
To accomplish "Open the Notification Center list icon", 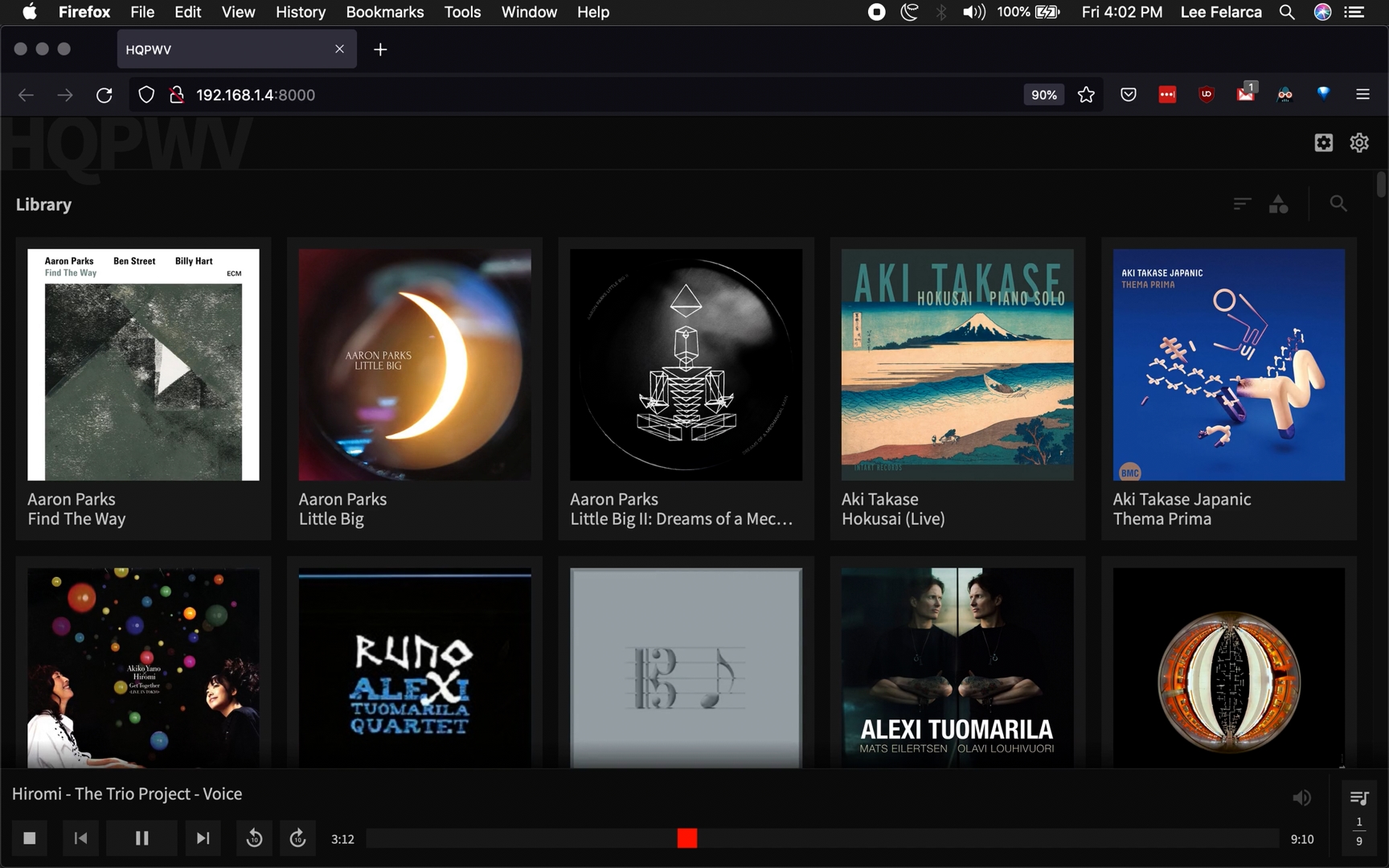I will tap(1355, 12).
